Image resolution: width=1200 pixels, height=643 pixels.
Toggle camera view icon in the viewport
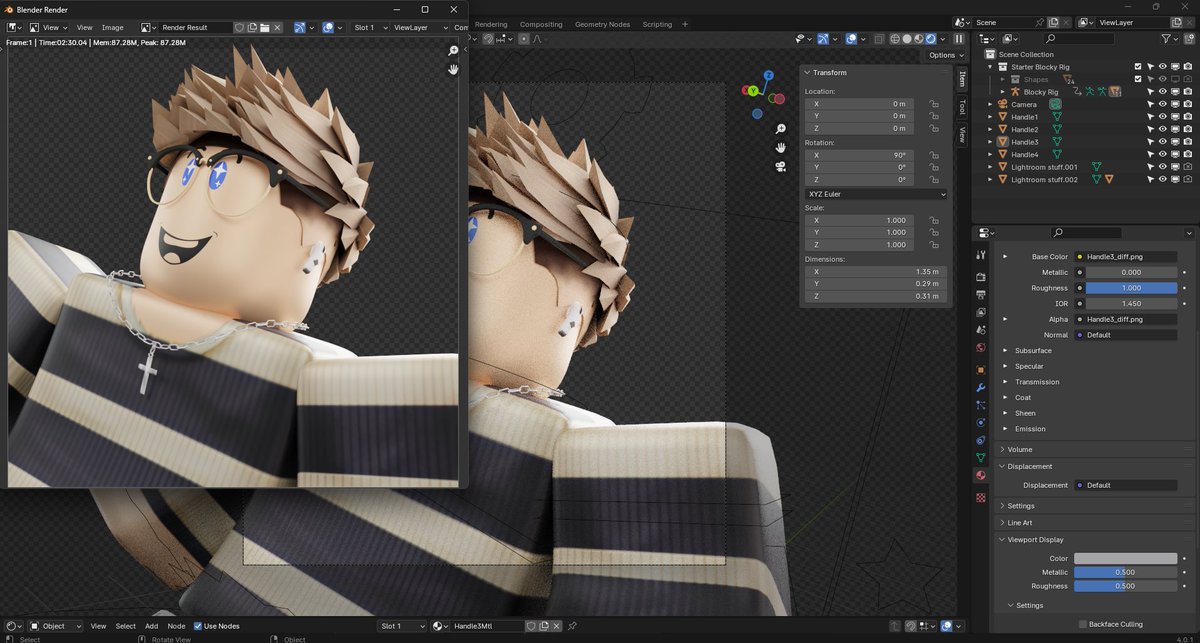click(780, 166)
